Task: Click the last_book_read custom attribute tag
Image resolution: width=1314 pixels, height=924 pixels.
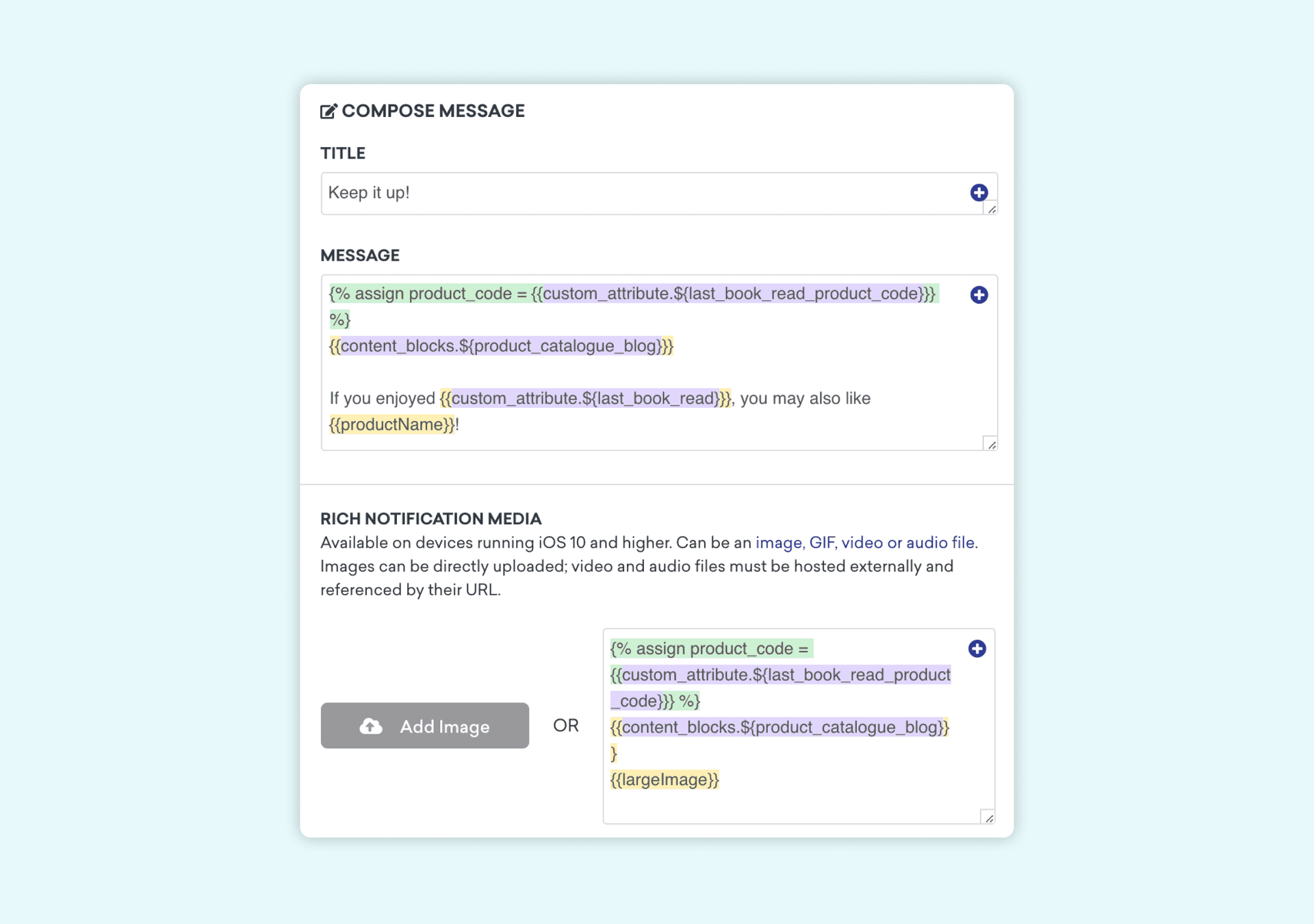Action: 585,398
